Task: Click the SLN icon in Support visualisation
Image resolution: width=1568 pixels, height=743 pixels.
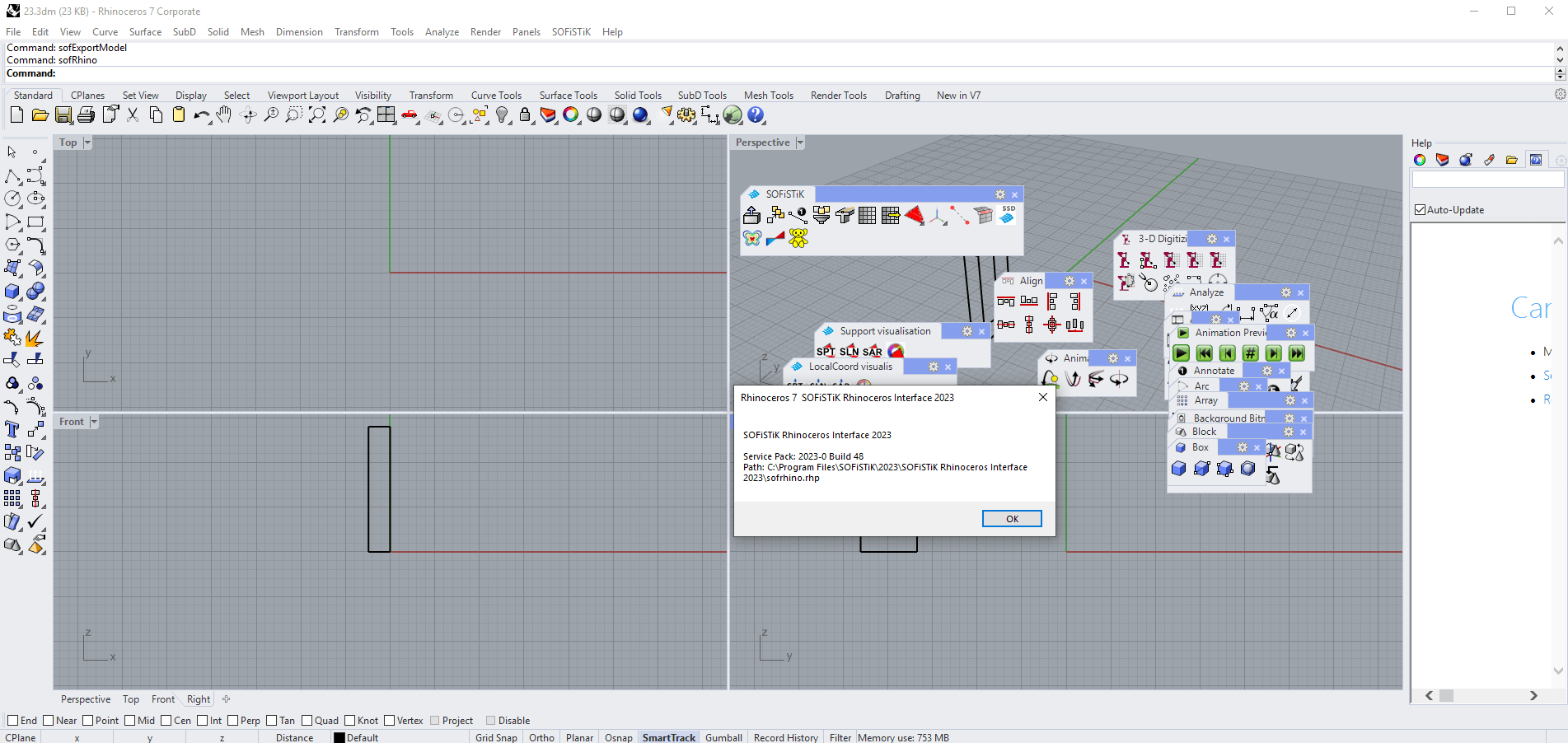Action: [x=849, y=352]
